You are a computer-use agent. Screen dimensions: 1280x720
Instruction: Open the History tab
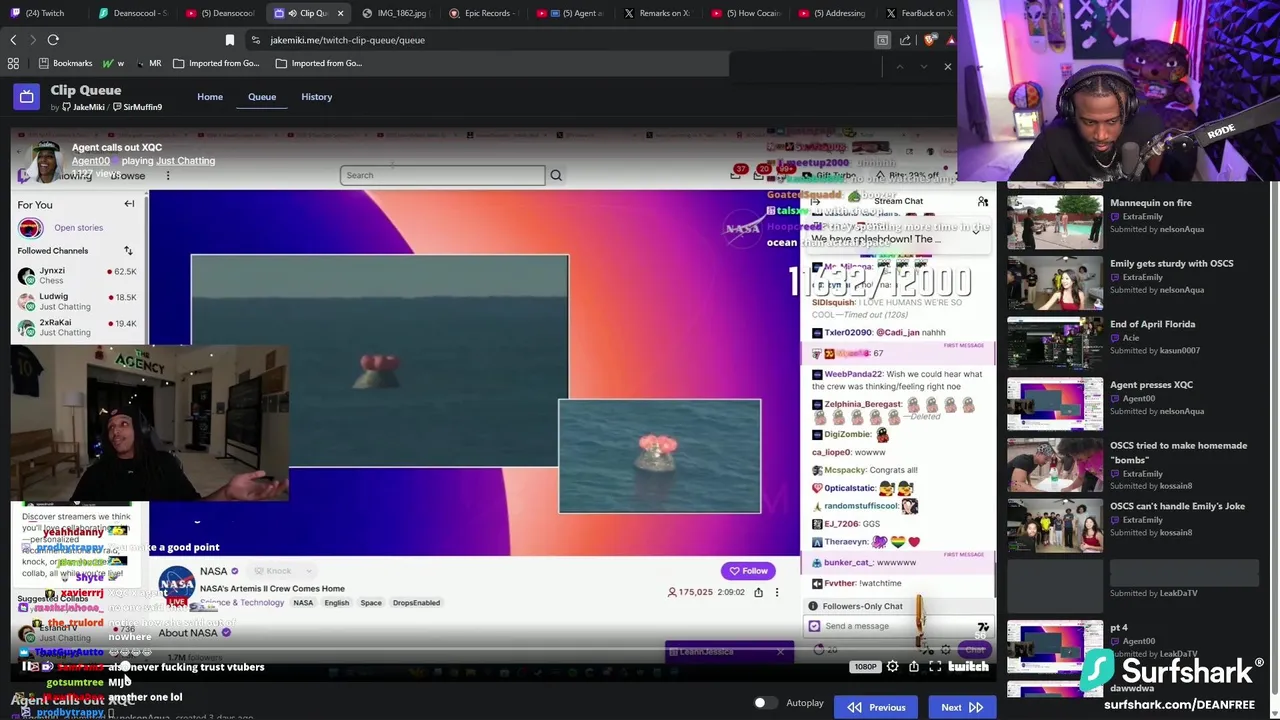tap(317, 97)
